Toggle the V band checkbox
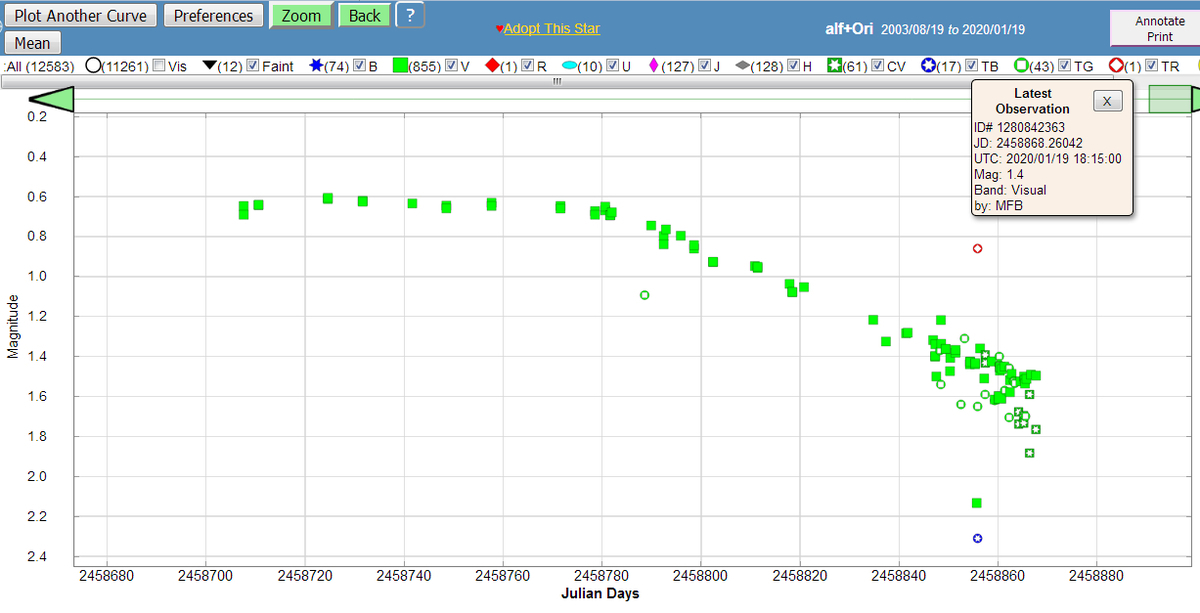The image size is (1200, 613). [x=451, y=66]
